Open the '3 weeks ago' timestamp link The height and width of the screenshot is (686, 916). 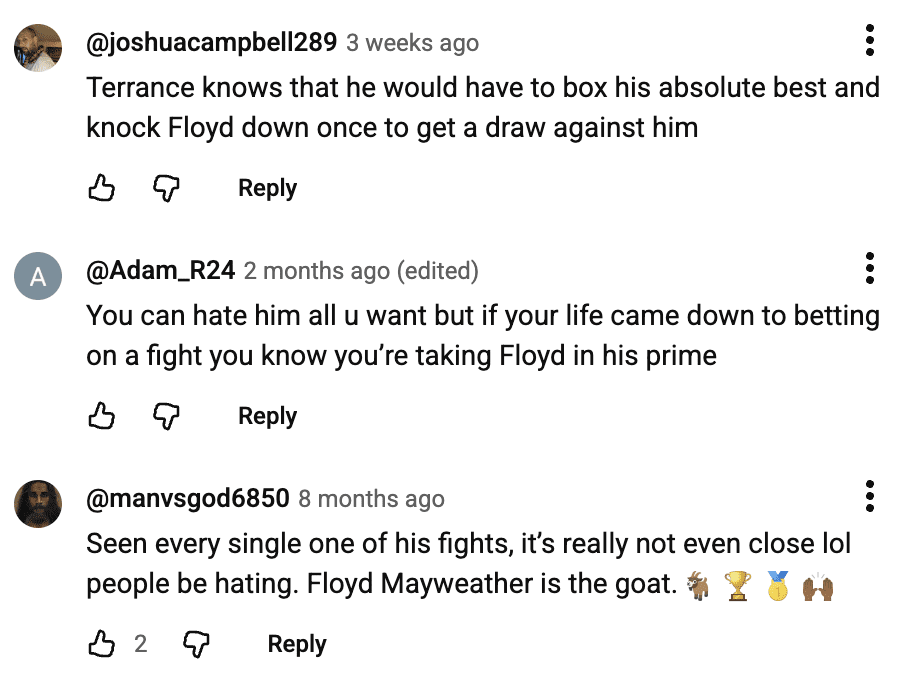pyautogui.click(x=412, y=43)
